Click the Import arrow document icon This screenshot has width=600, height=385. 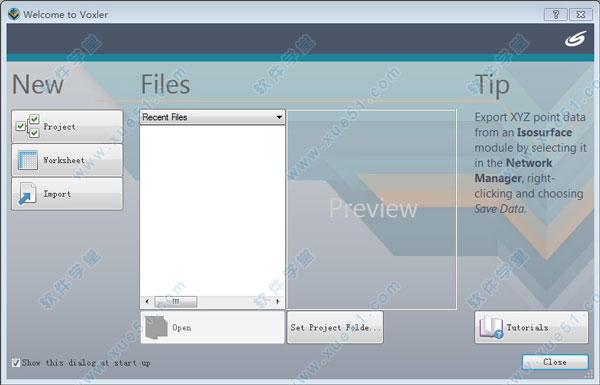(x=27, y=194)
